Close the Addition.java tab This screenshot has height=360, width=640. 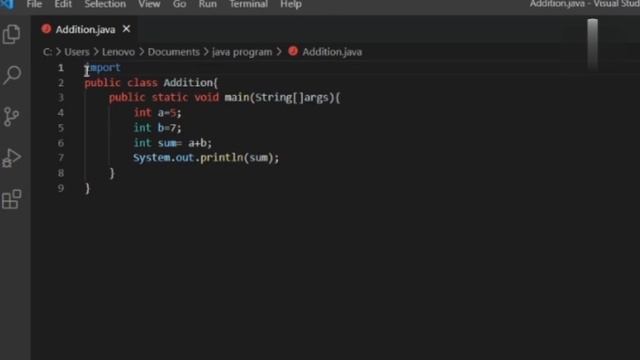click(127, 29)
